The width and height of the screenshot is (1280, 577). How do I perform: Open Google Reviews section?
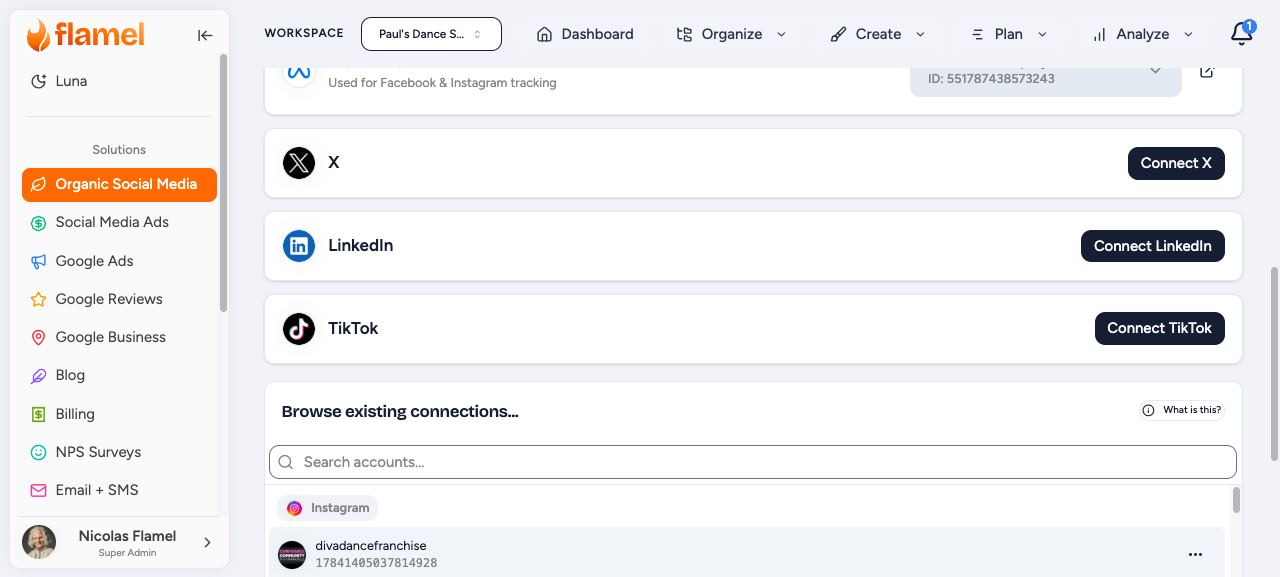click(x=119, y=299)
